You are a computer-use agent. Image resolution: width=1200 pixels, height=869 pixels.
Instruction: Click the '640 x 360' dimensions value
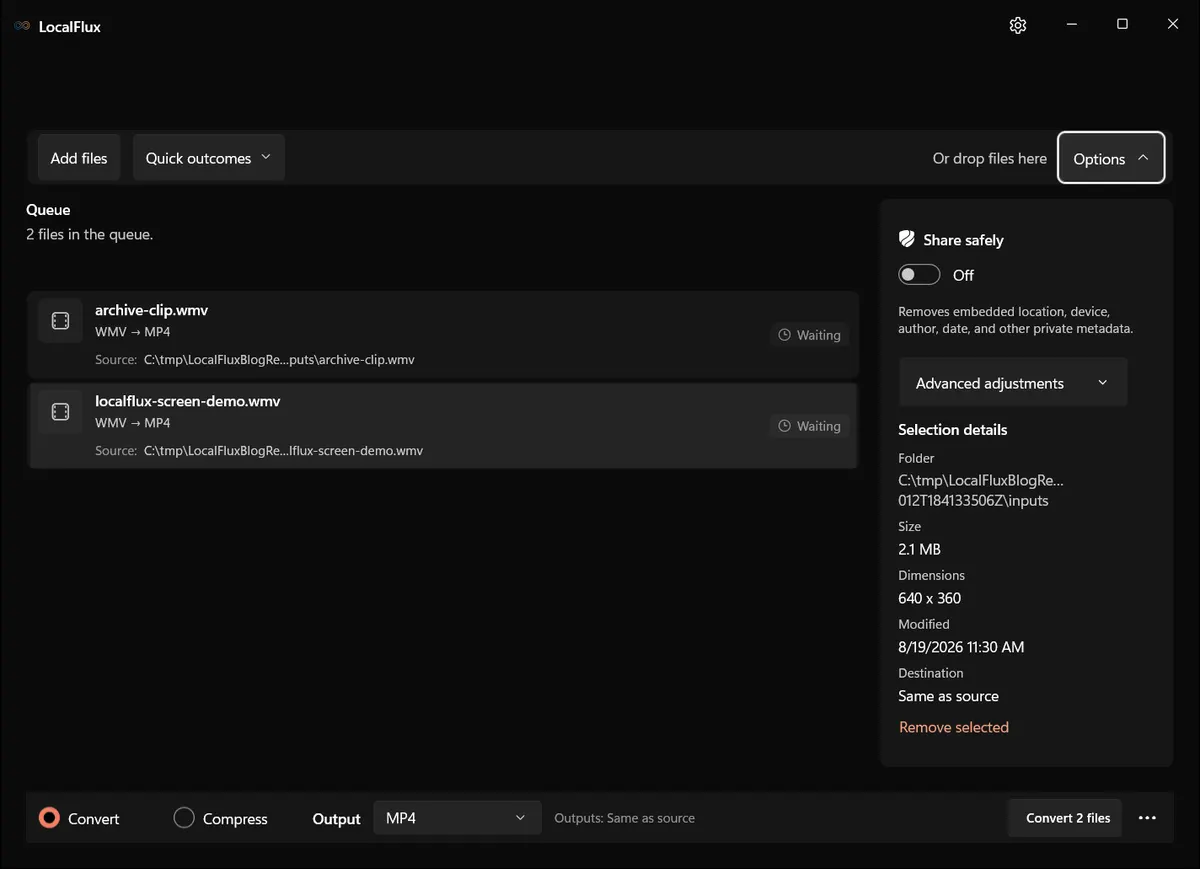point(930,598)
